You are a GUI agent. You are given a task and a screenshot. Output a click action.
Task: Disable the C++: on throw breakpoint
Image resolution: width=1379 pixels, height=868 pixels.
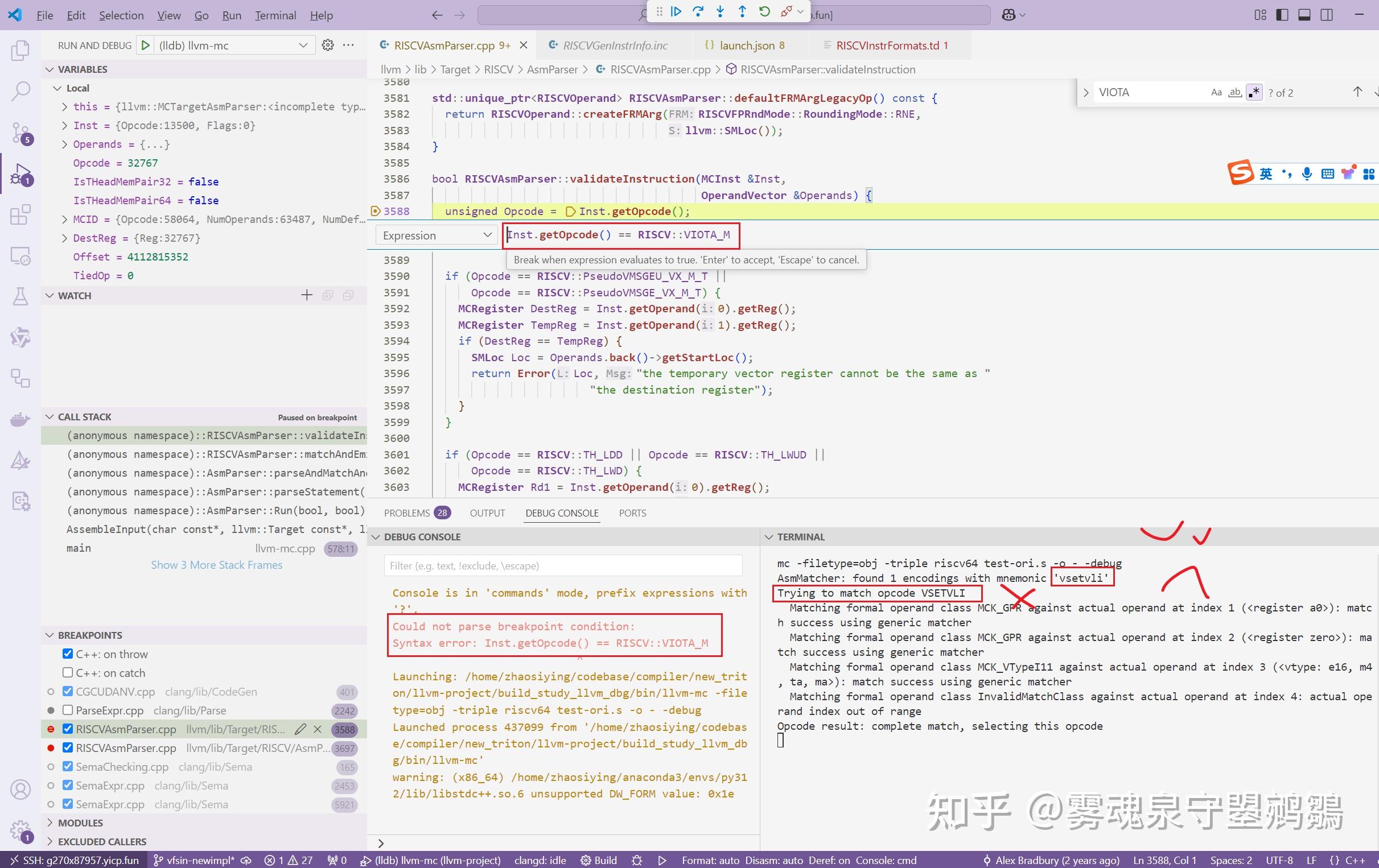68,654
